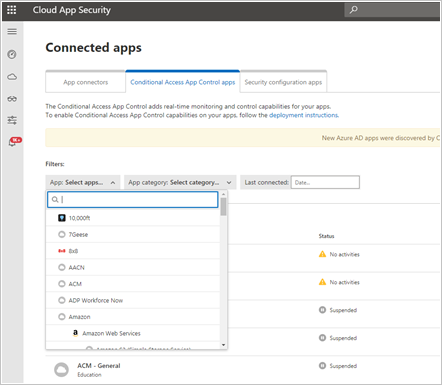
Task: Select the Amazon option in the dropdown
Action: point(133,317)
